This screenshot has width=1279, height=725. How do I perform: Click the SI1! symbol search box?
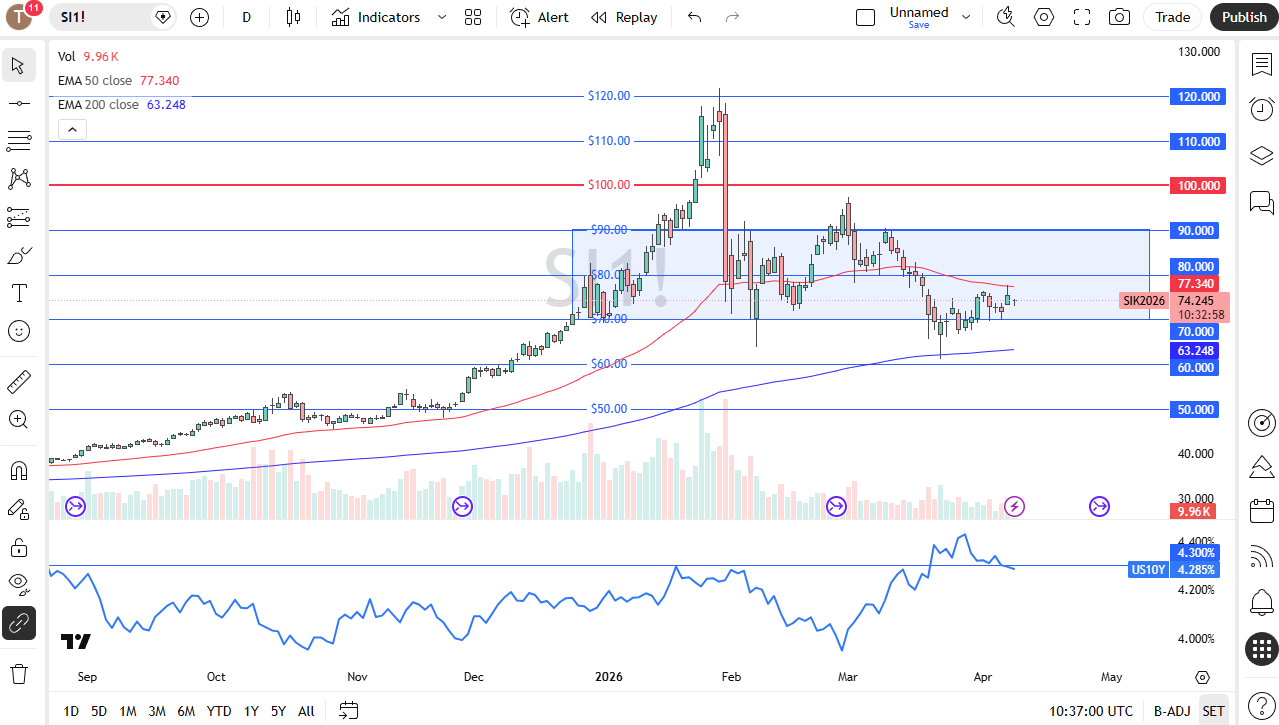[112, 17]
